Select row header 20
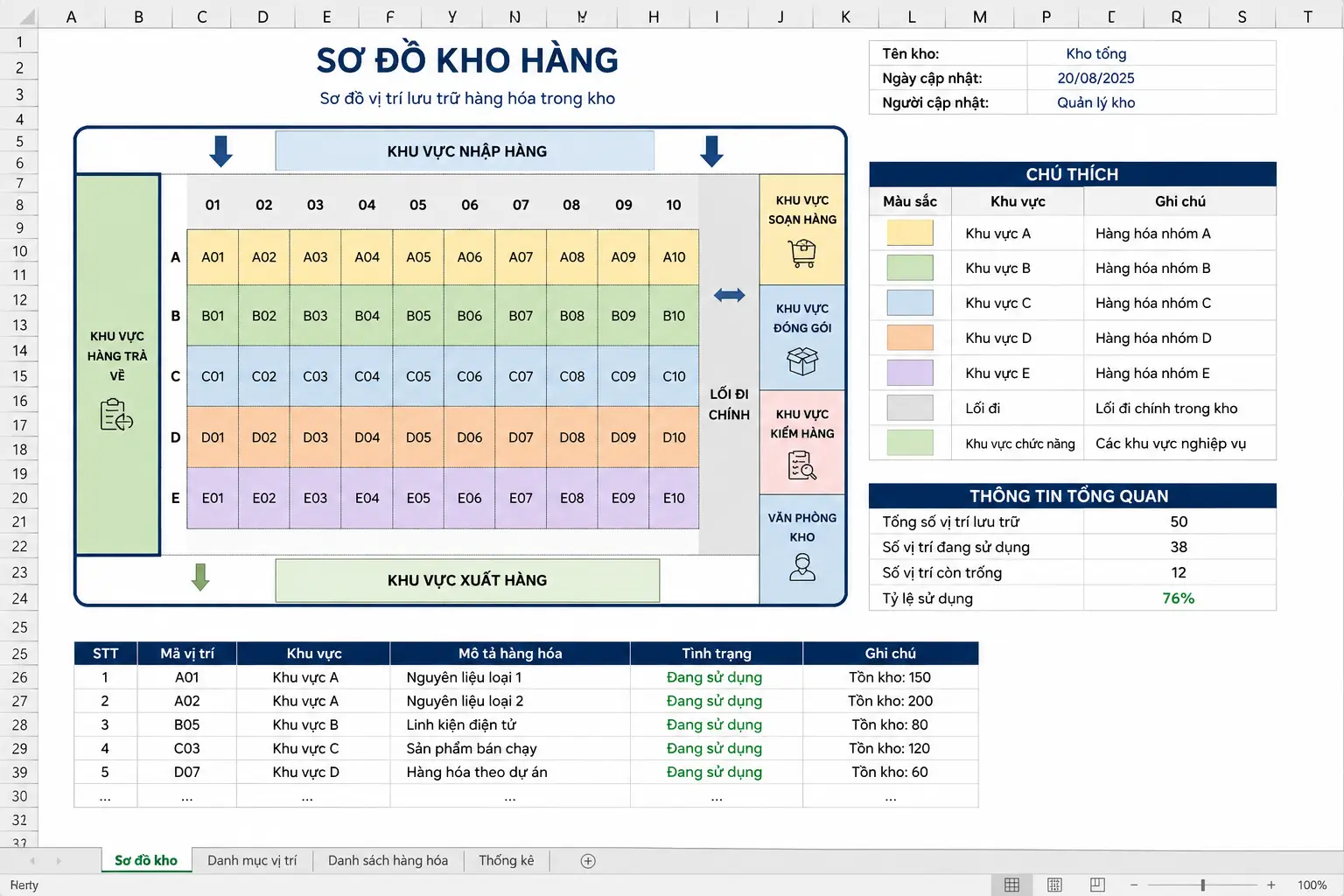This screenshot has width=1344, height=896. (x=19, y=498)
